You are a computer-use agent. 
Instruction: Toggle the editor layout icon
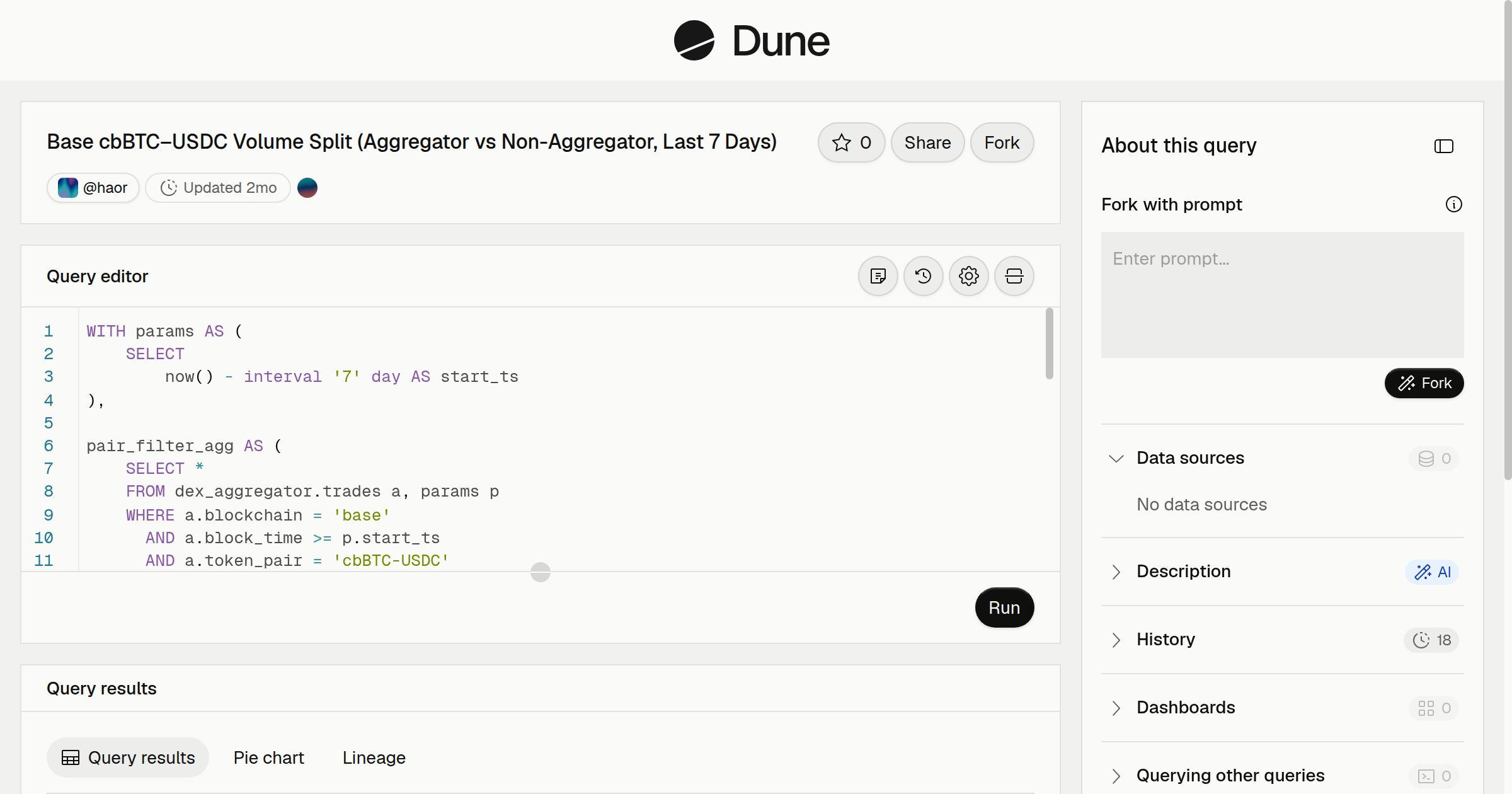point(1014,276)
